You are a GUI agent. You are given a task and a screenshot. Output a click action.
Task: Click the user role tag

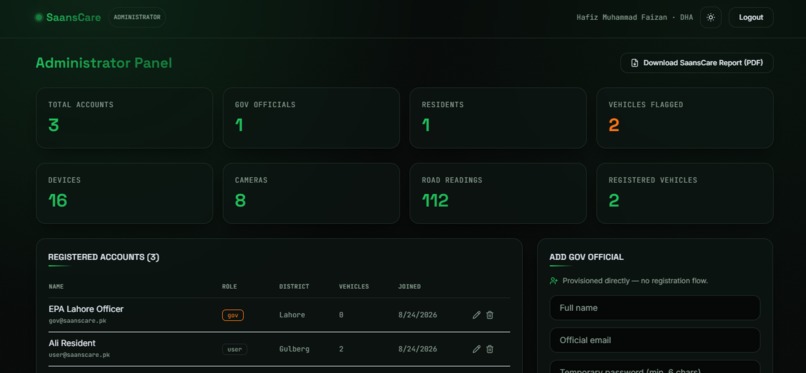coord(234,349)
